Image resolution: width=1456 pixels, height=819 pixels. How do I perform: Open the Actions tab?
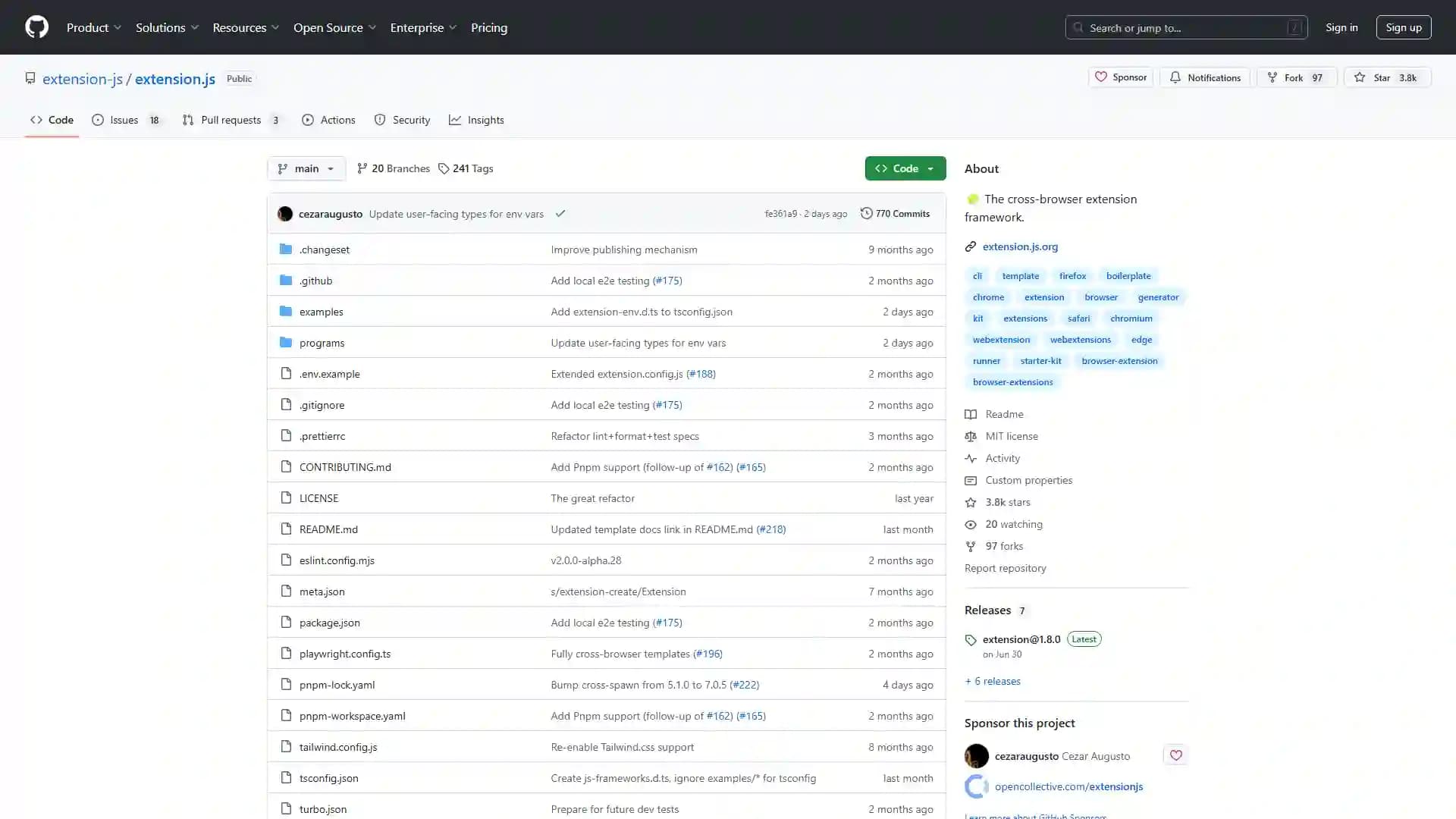[x=328, y=120]
